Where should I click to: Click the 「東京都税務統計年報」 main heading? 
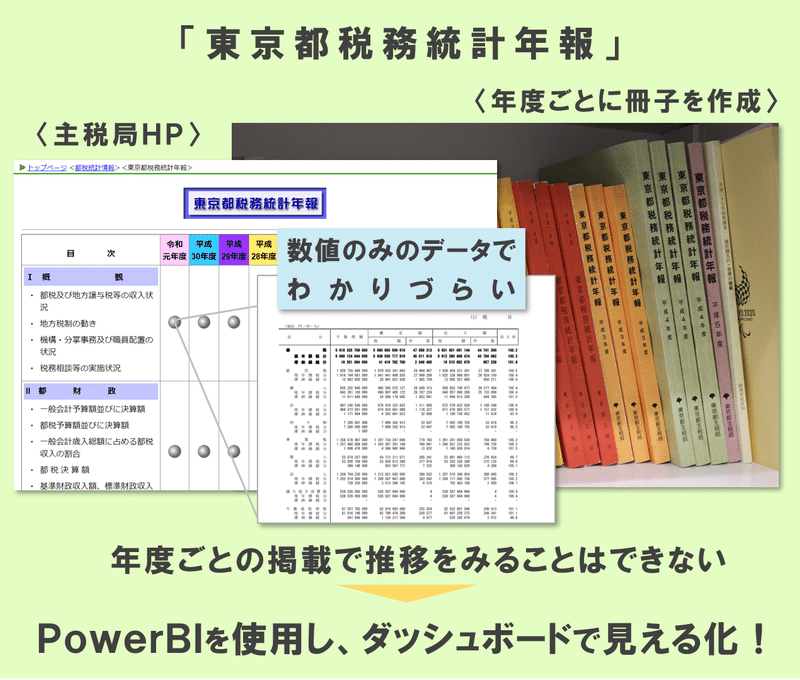[400, 43]
